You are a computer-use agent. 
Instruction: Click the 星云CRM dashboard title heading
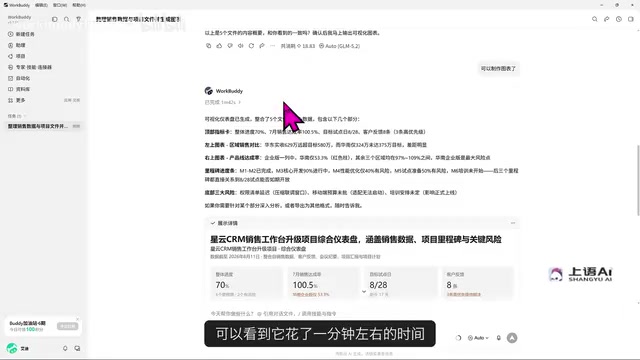tap(356, 240)
